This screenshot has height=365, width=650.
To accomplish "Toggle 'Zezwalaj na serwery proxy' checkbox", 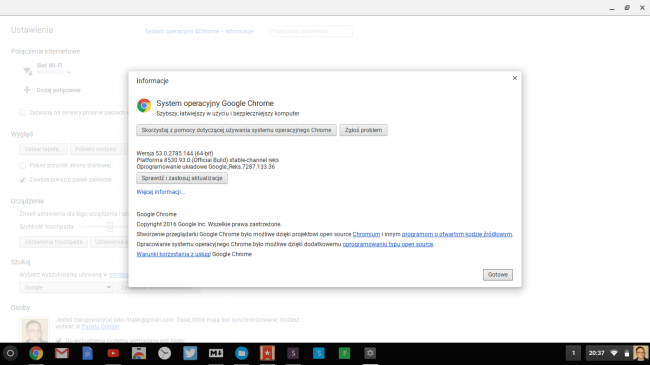I will [22, 112].
